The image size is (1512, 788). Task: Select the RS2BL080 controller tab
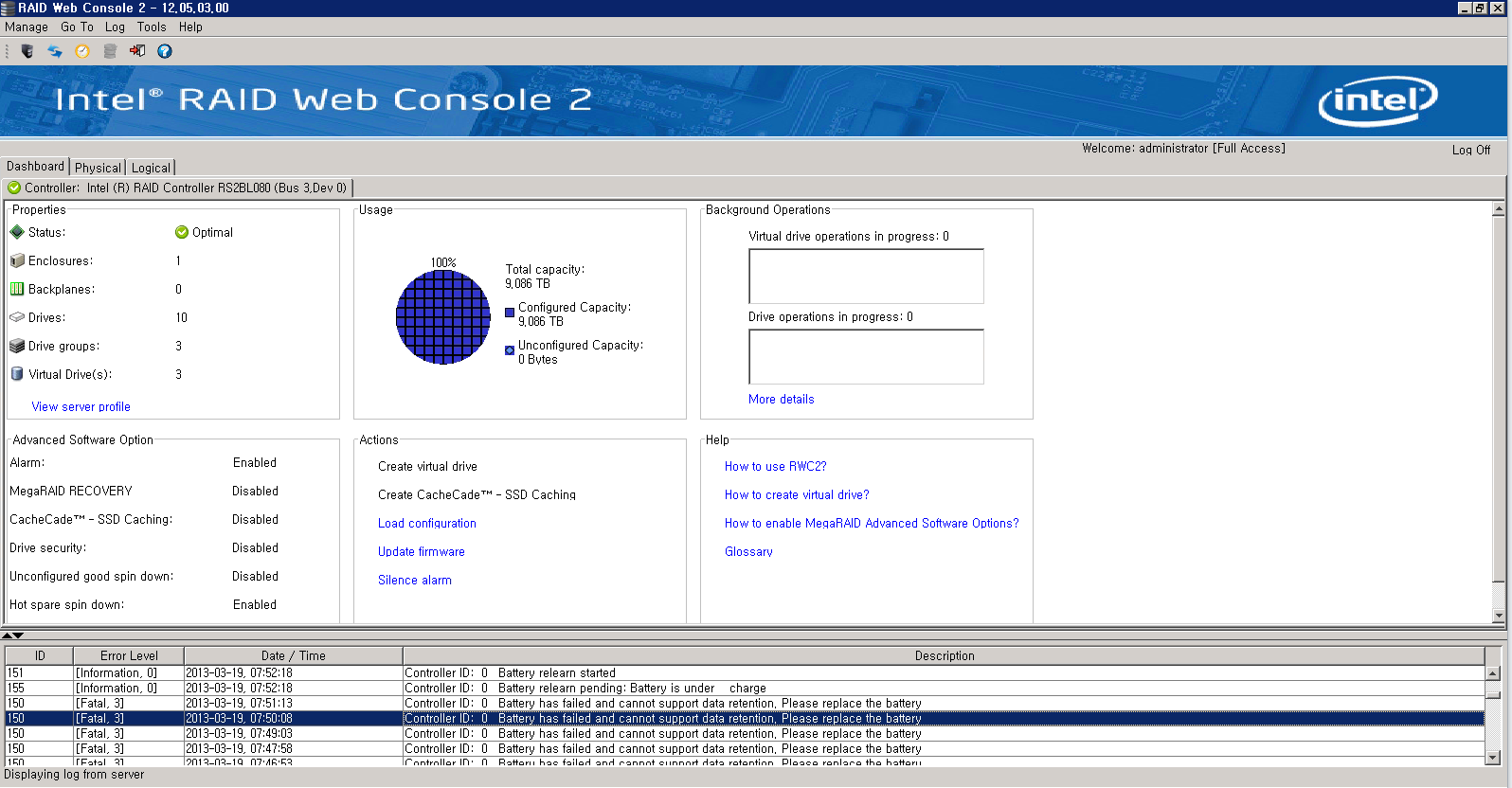click(x=177, y=188)
